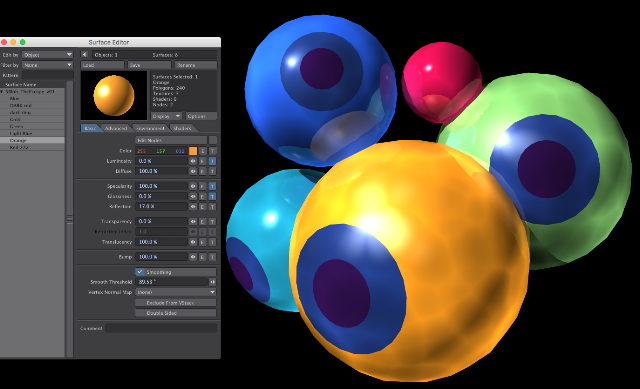Open the Reflection envelope E button
Viewport: 640px width, 389px height.
[x=202, y=207]
